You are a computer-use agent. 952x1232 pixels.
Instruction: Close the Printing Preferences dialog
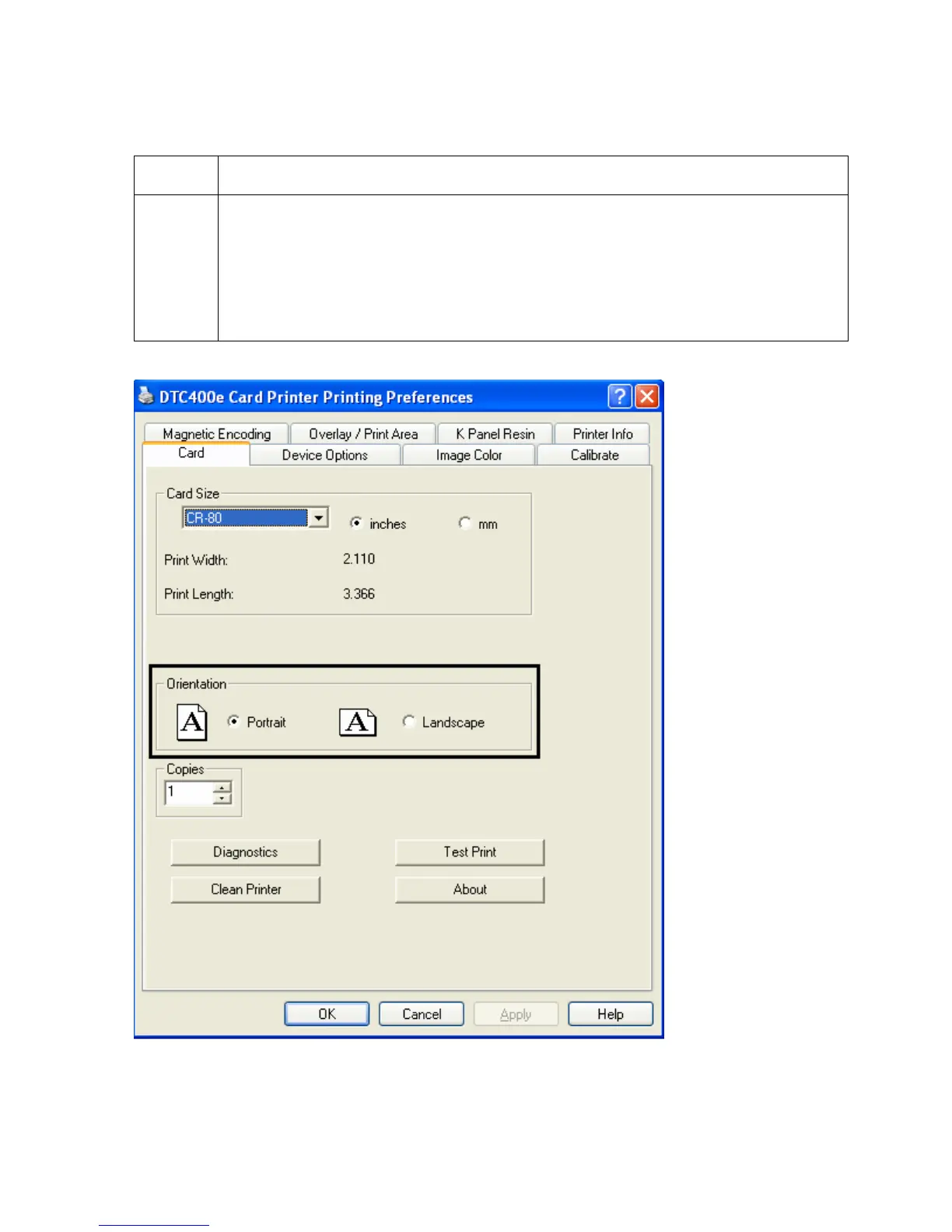tap(647, 397)
